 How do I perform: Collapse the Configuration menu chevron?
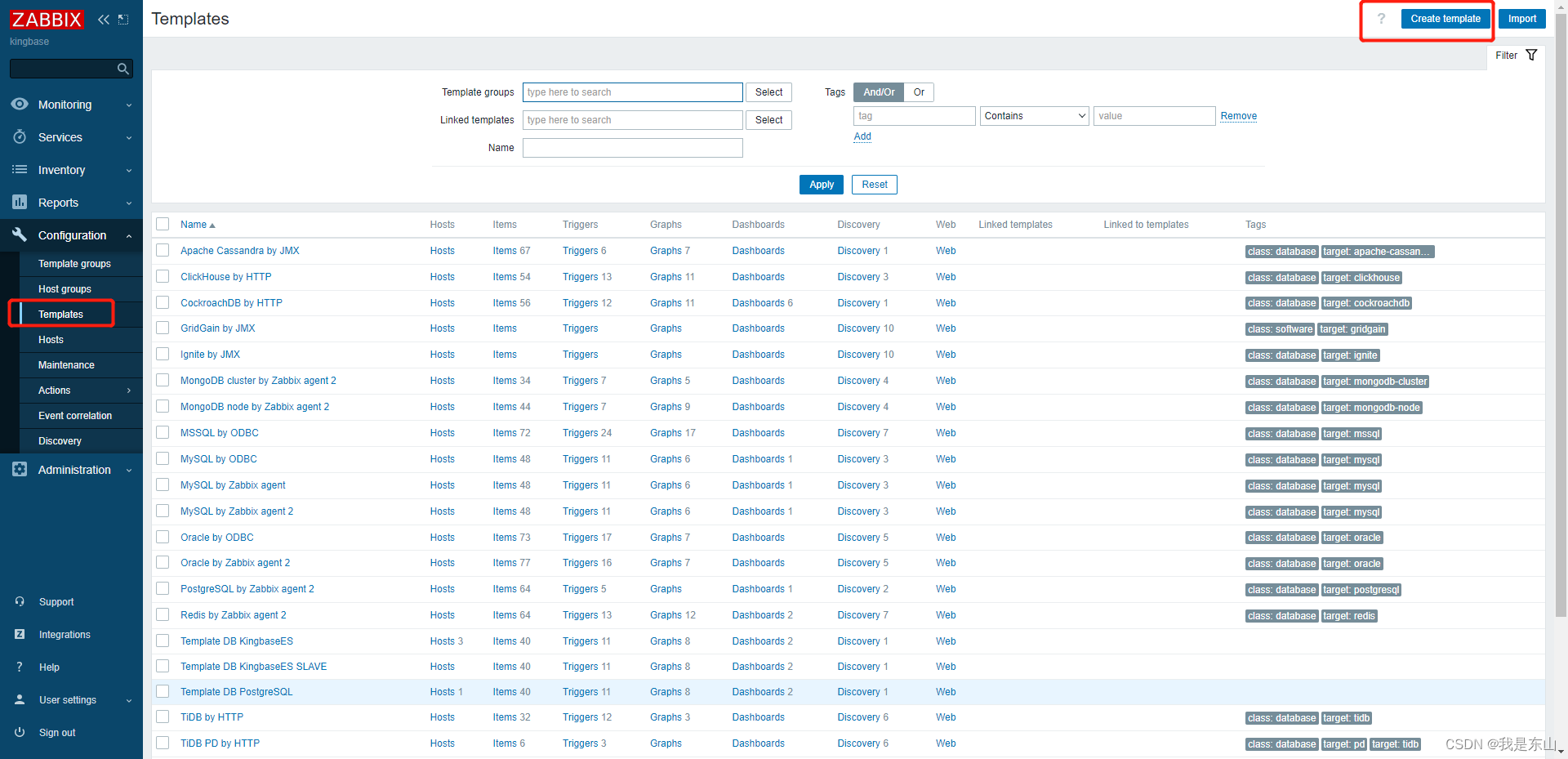coord(128,235)
